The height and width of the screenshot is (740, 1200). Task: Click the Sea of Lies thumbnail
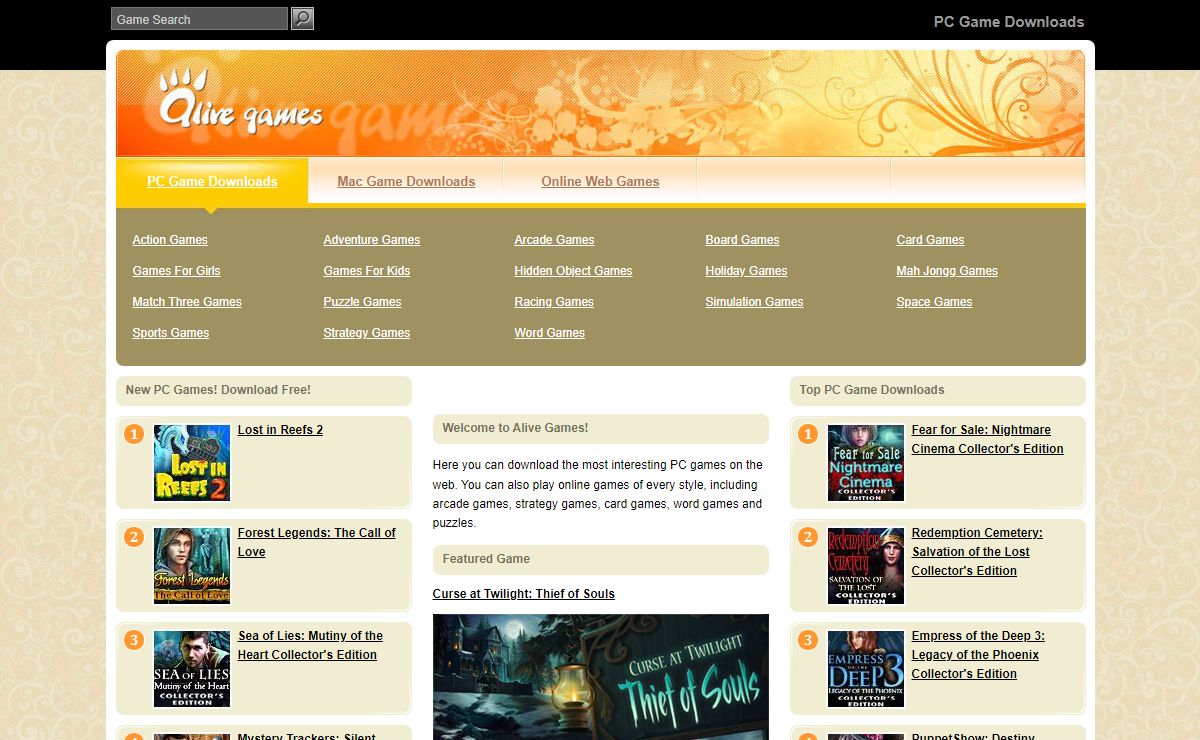click(x=192, y=669)
